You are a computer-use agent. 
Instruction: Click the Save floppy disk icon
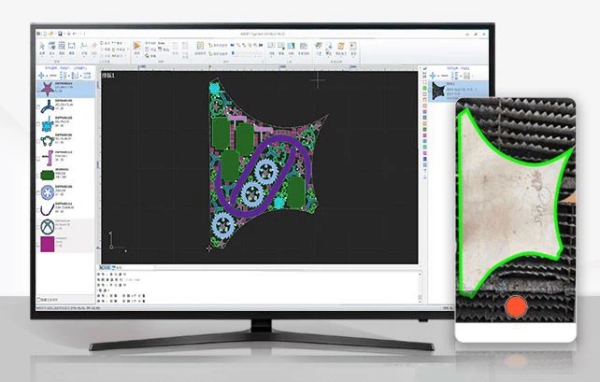[x=60, y=34]
